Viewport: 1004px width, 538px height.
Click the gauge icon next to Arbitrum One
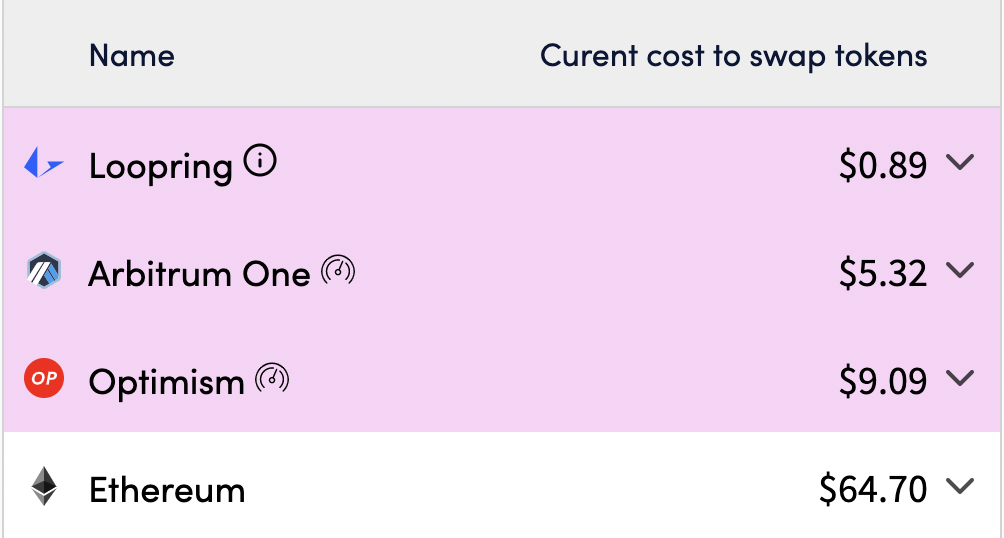(338, 270)
